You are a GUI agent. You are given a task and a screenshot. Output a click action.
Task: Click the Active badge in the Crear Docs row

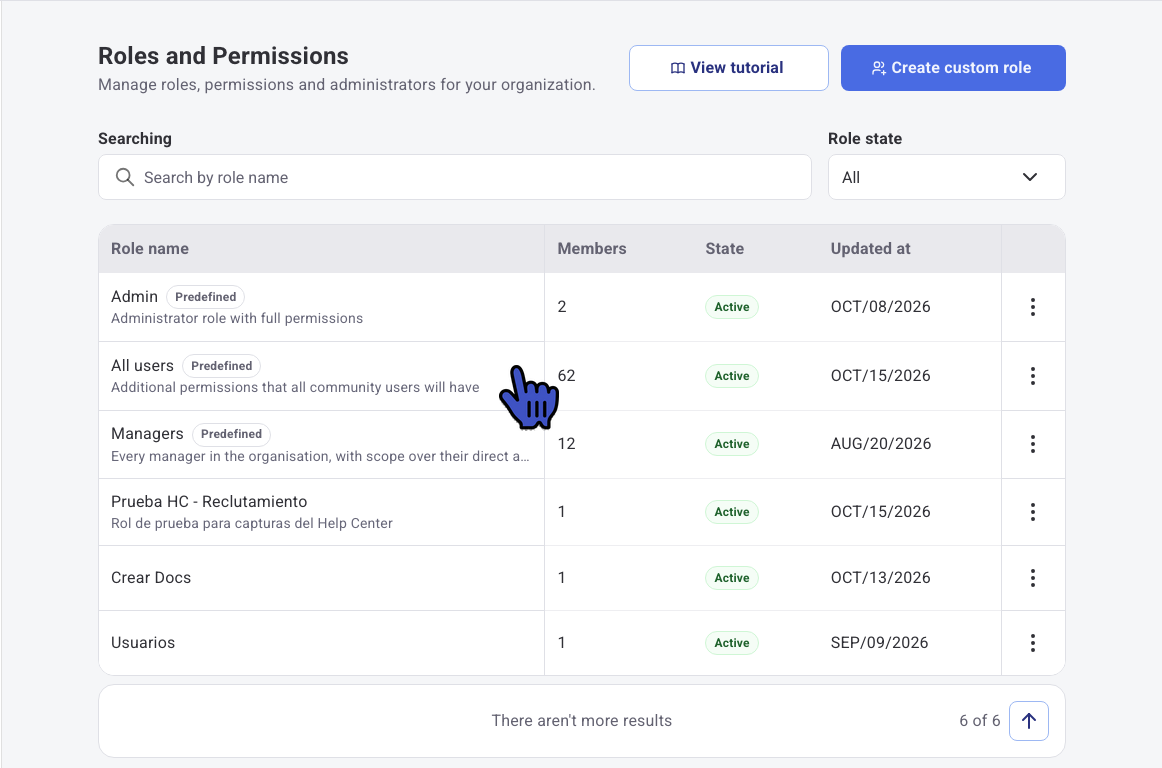731,578
